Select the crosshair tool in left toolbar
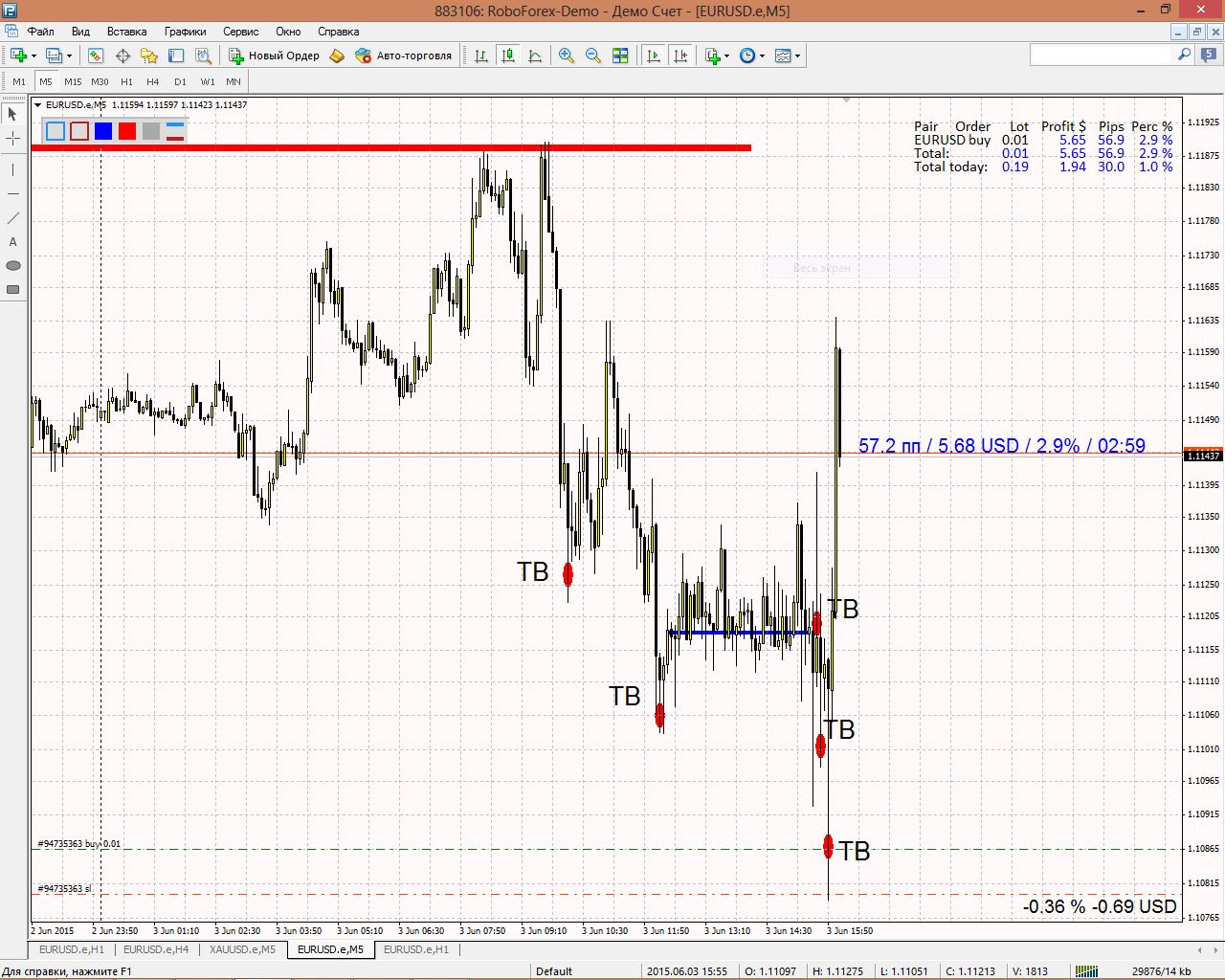Screen dimensions: 1225x980 click(x=12, y=139)
